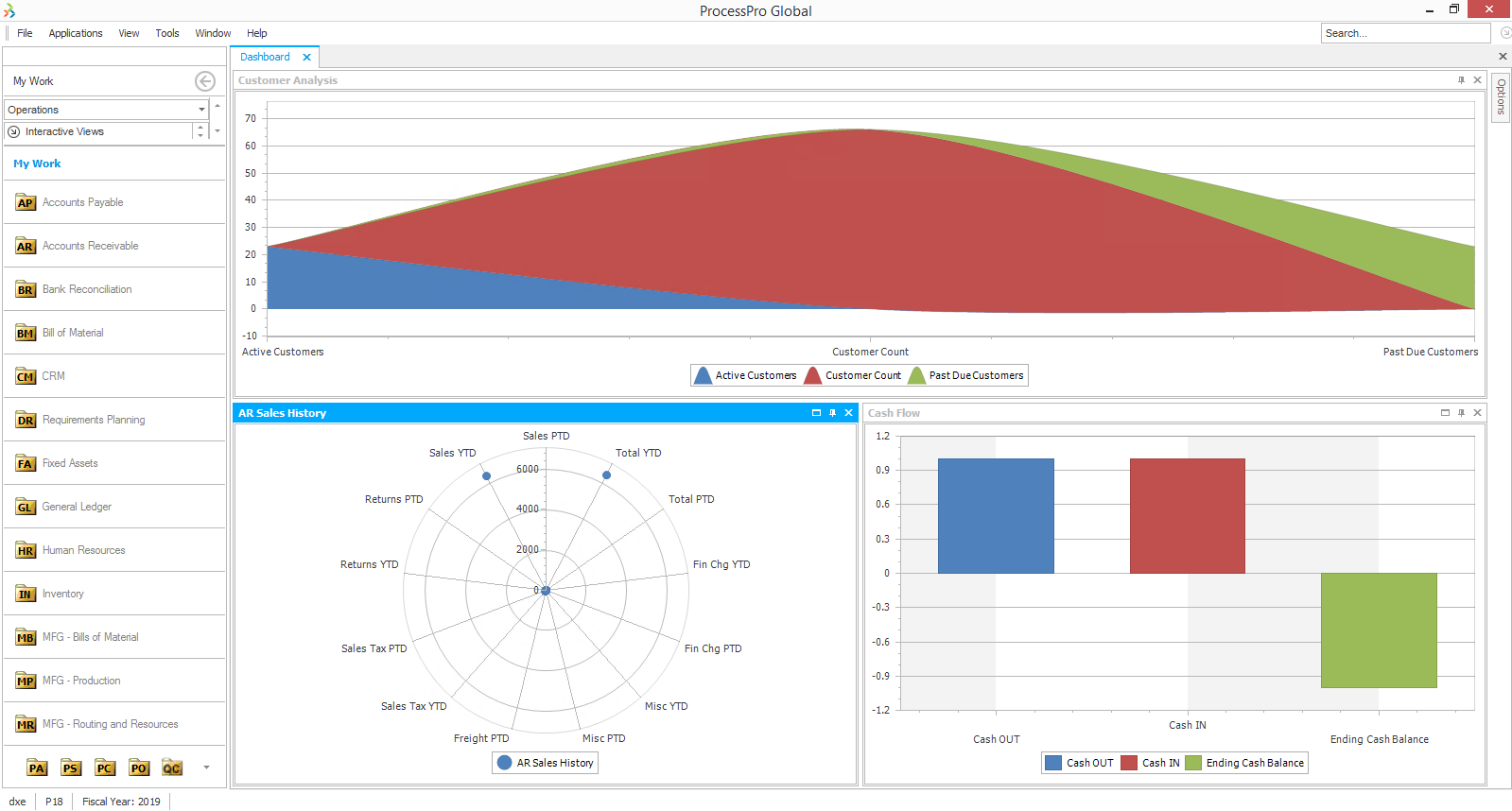
Task: Click MFG - Production in My Work list
Action: [x=81, y=681]
